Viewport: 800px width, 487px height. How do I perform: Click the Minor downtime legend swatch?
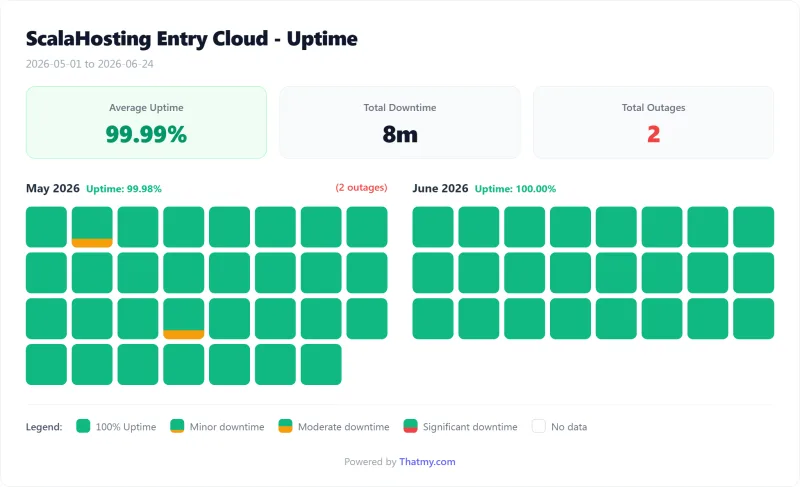click(x=177, y=426)
